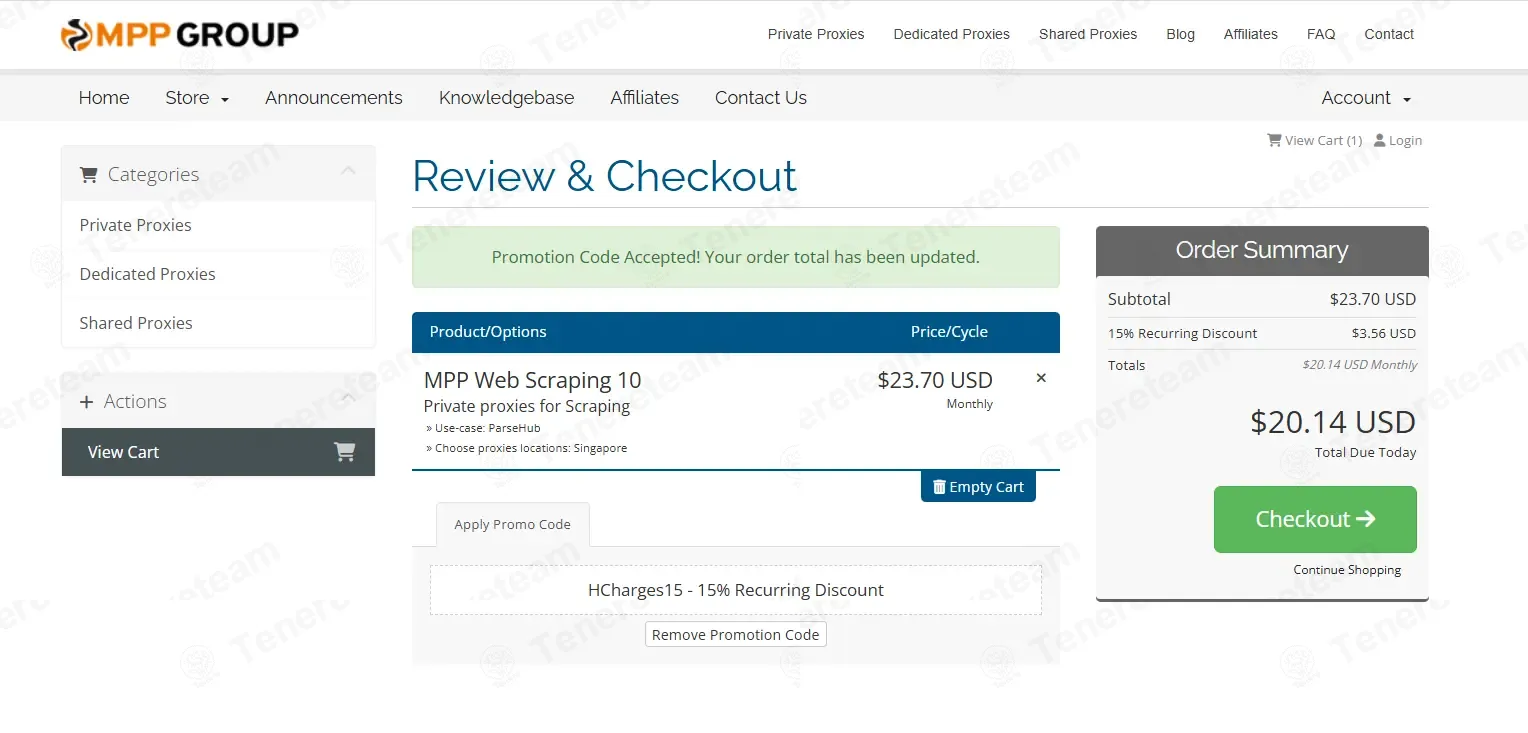The width and height of the screenshot is (1528, 733).
Task: Click Remove Promotion Code button
Action: (736, 635)
